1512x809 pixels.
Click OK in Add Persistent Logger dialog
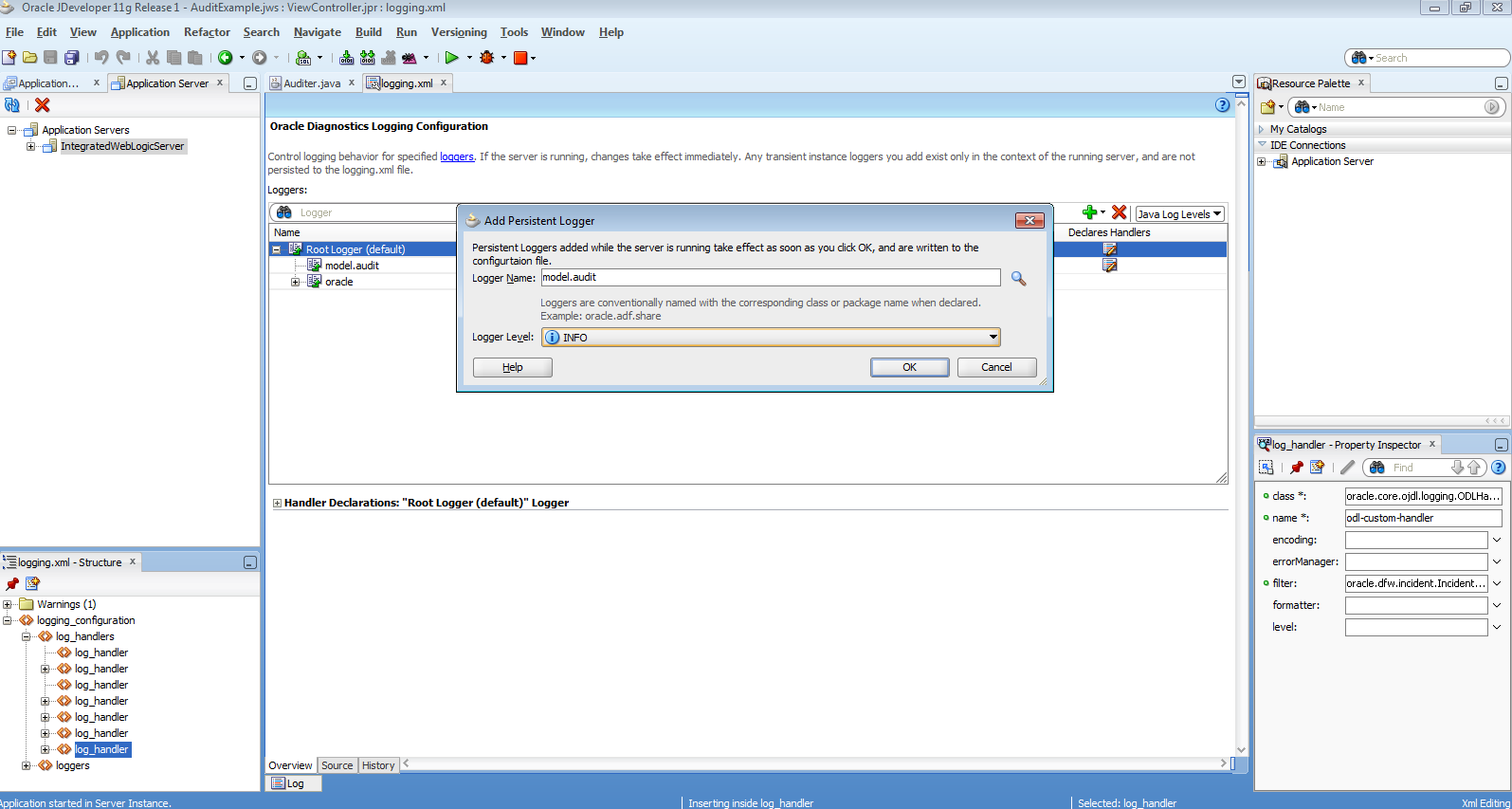tap(909, 367)
